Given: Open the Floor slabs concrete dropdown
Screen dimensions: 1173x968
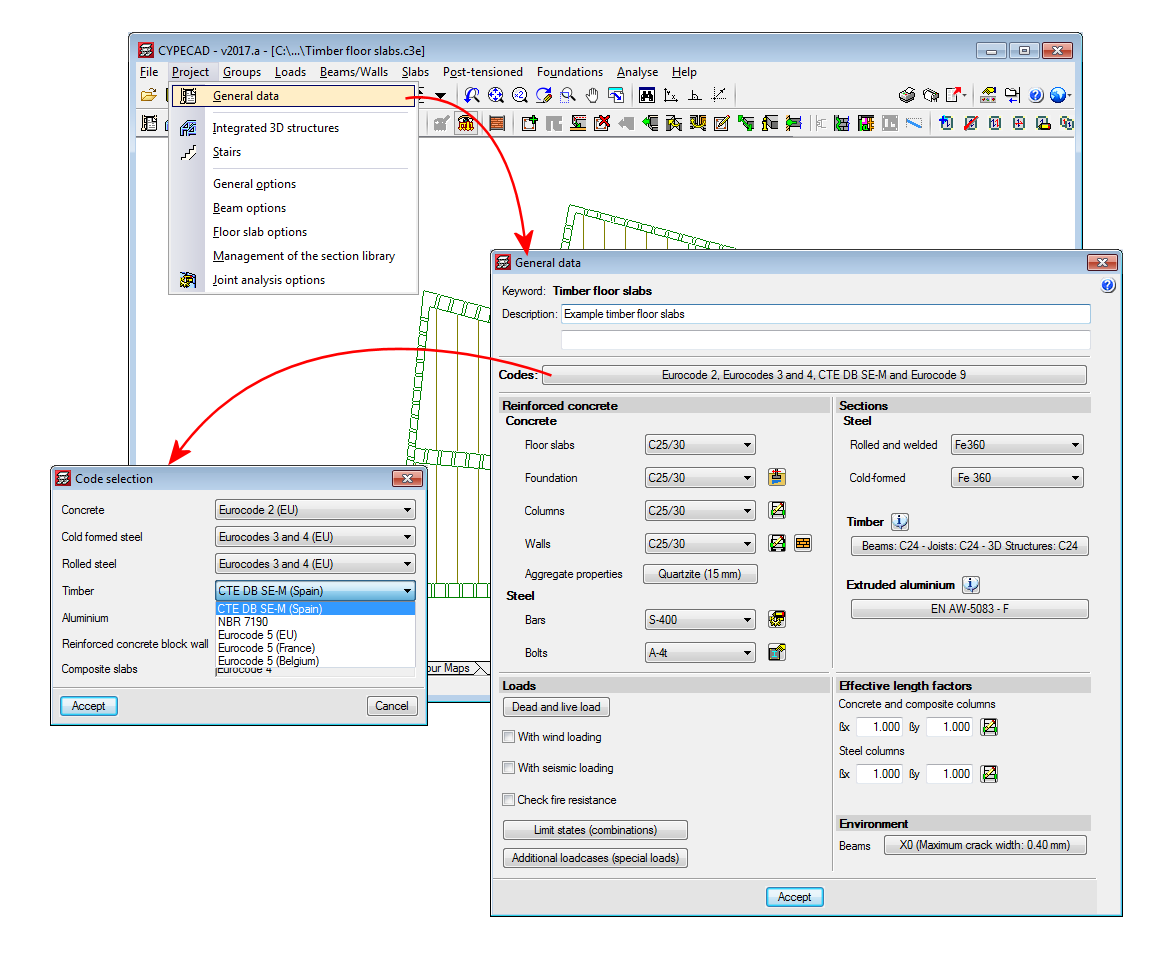Looking at the screenshot, I should click(700, 446).
